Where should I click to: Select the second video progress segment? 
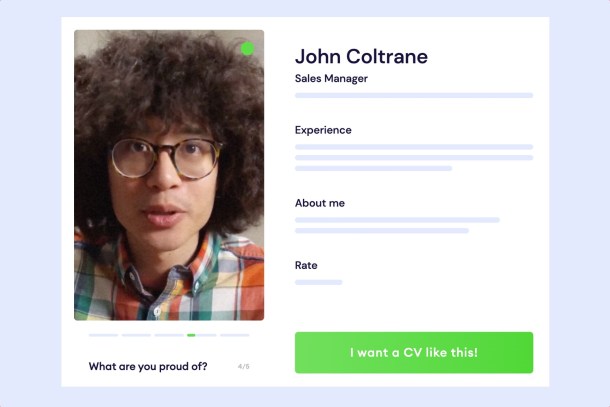click(136, 335)
